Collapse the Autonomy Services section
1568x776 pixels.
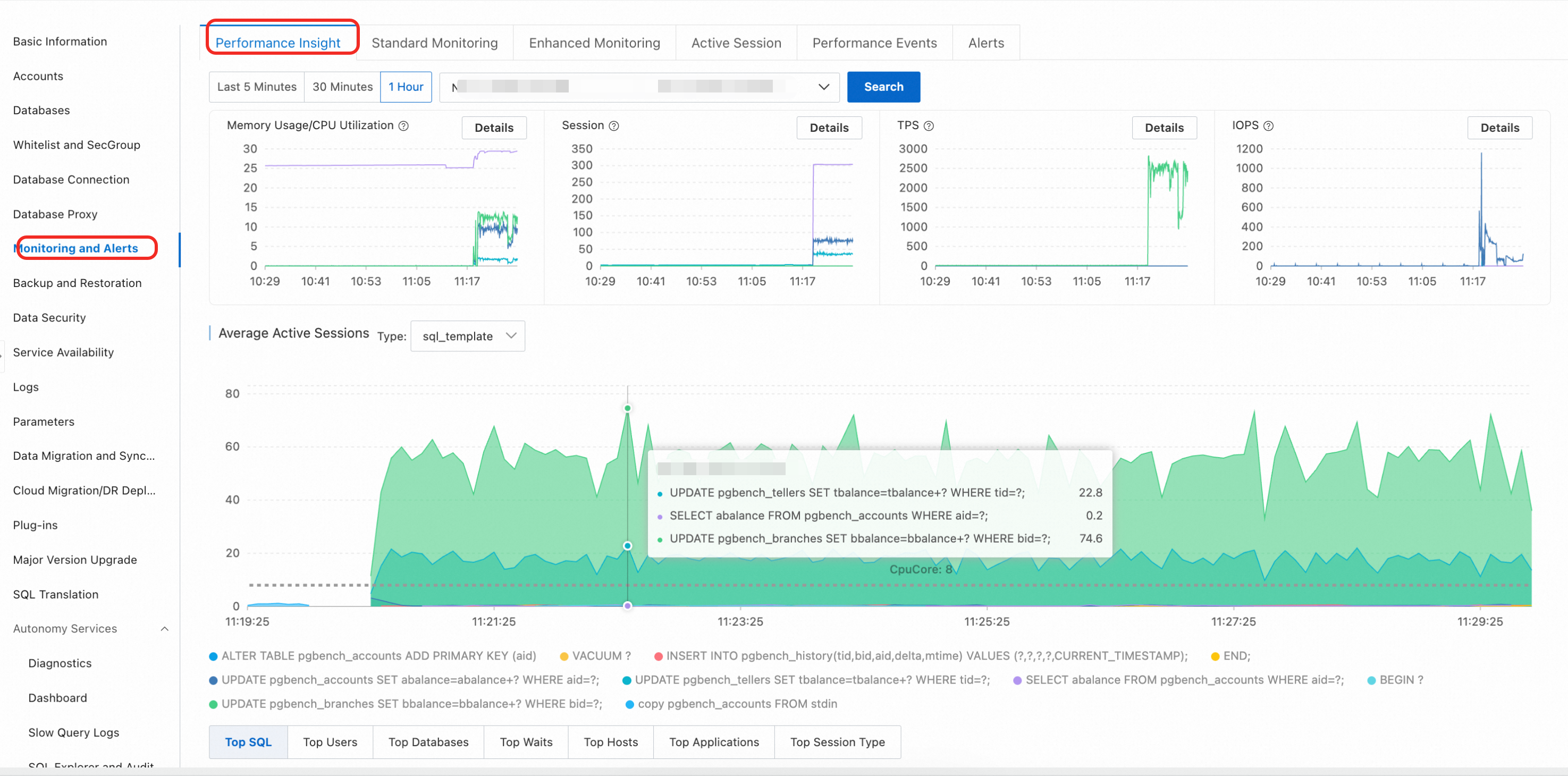click(x=164, y=629)
